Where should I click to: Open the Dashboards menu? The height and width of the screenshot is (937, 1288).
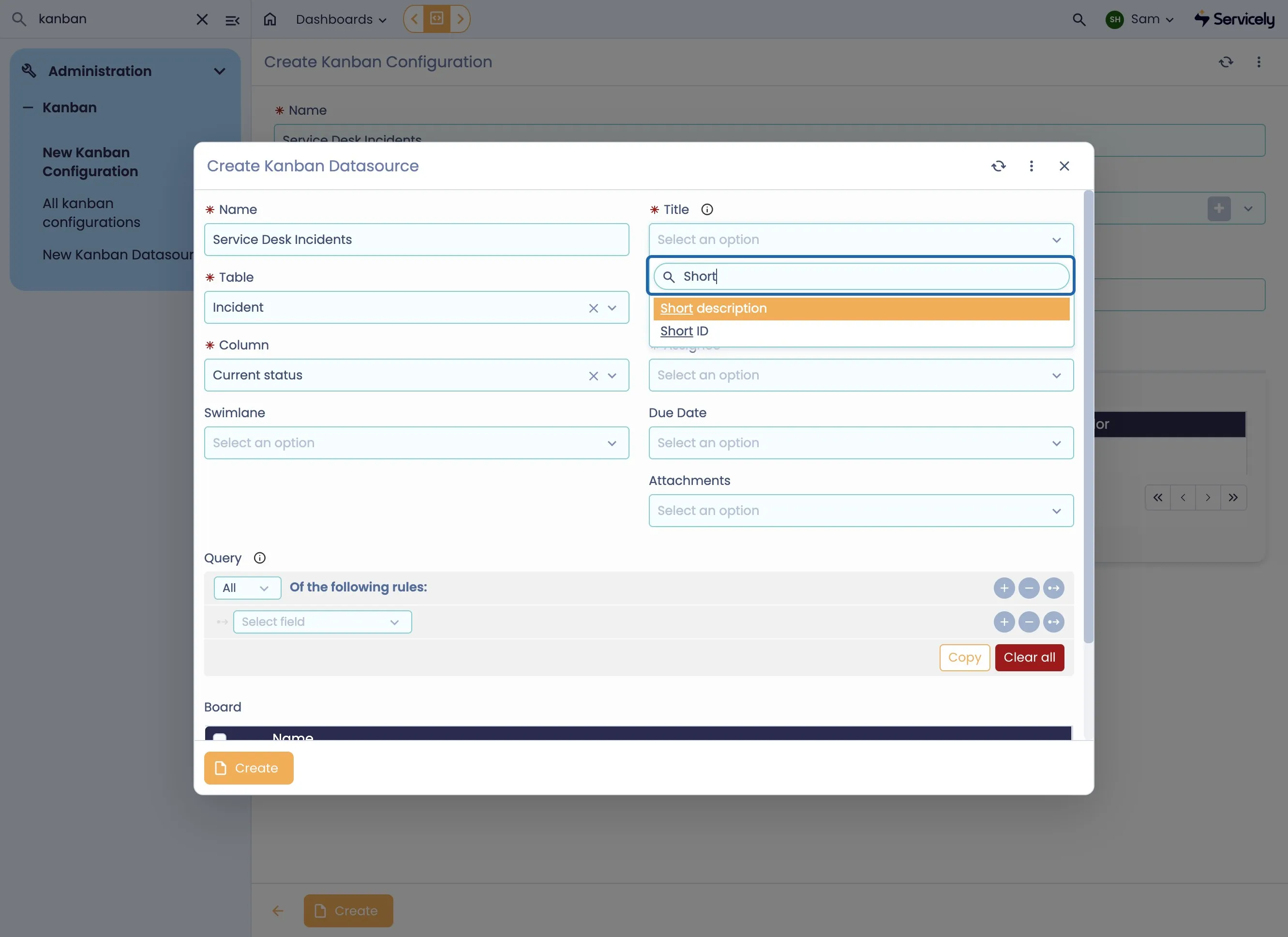pos(341,19)
